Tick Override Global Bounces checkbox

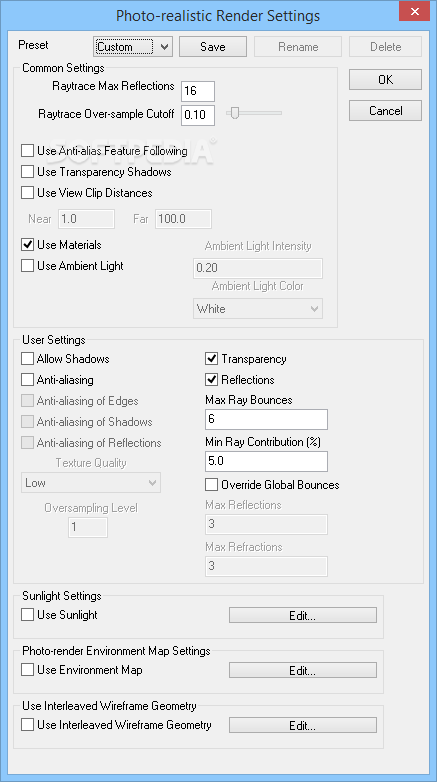(x=212, y=484)
